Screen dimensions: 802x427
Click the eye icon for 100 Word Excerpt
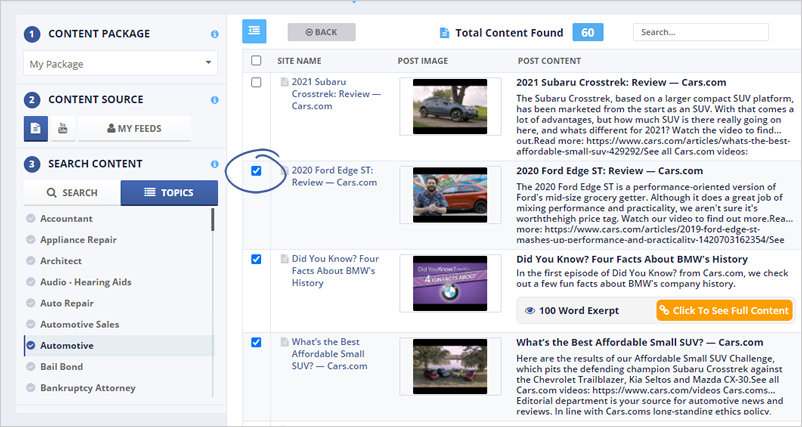pyautogui.click(x=531, y=311)
